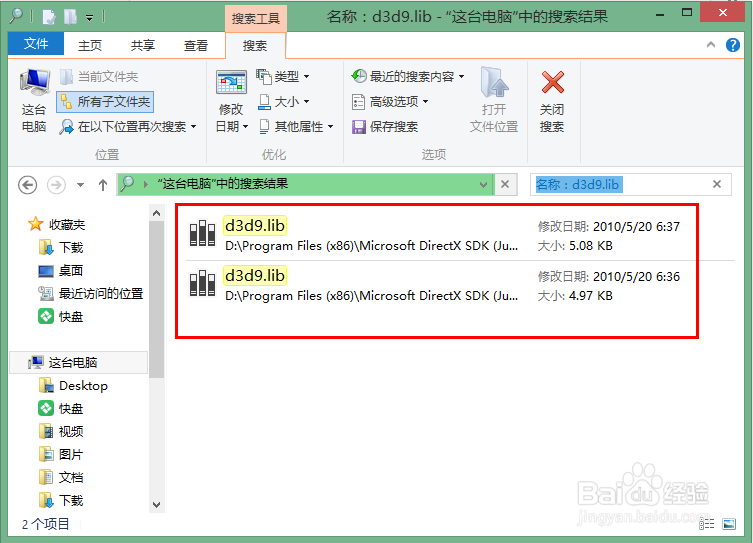Select Current folder search scope
The width and height of the screenshot is (753, 543).
click(99, 76)
